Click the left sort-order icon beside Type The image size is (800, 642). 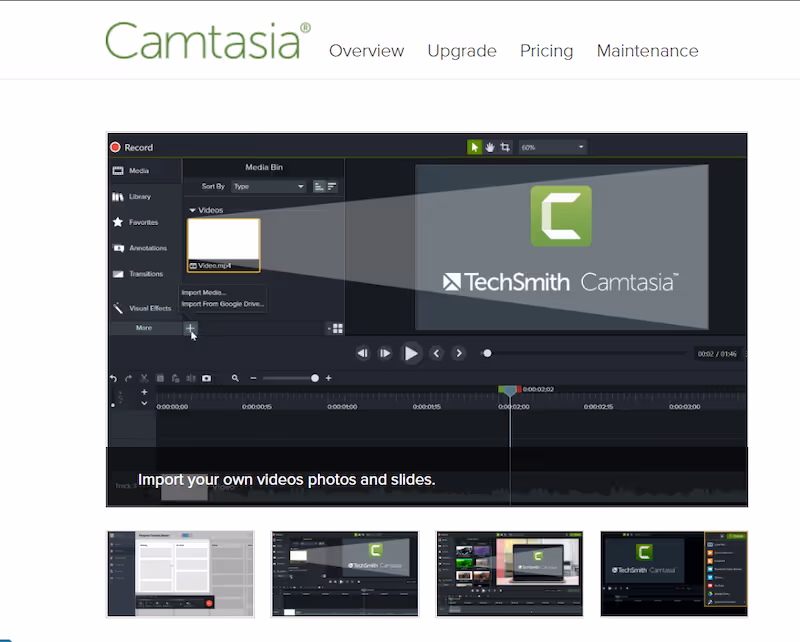(319, 187)
